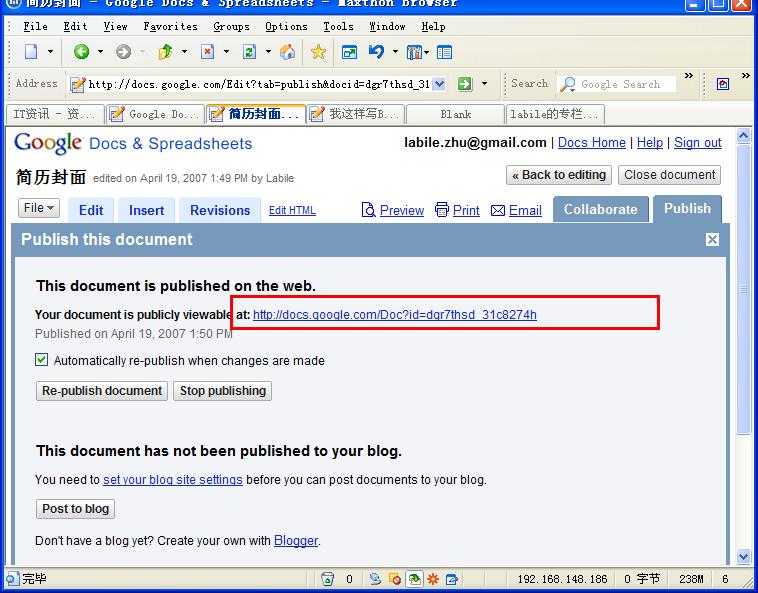Click the search magnifier engine icon
The image size is (758, 593).
[x=568, y=84]
